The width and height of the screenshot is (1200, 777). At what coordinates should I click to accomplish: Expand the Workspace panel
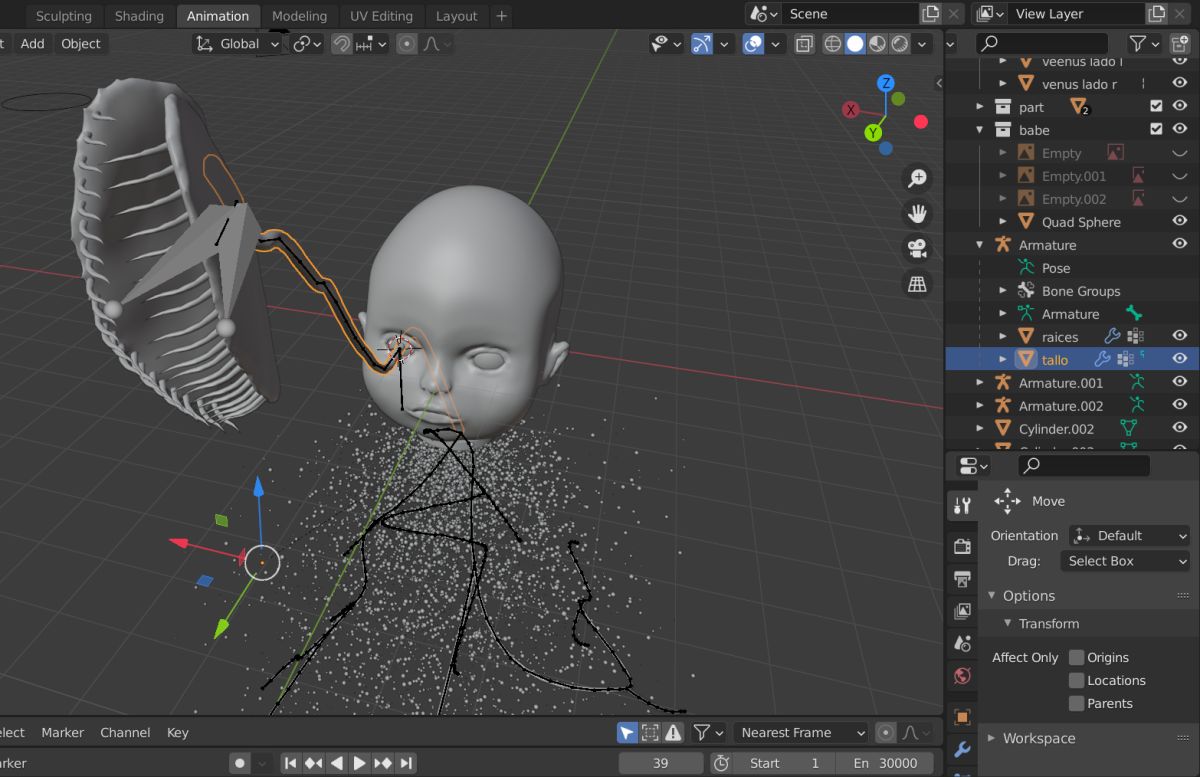click(x=1038, y=738)
